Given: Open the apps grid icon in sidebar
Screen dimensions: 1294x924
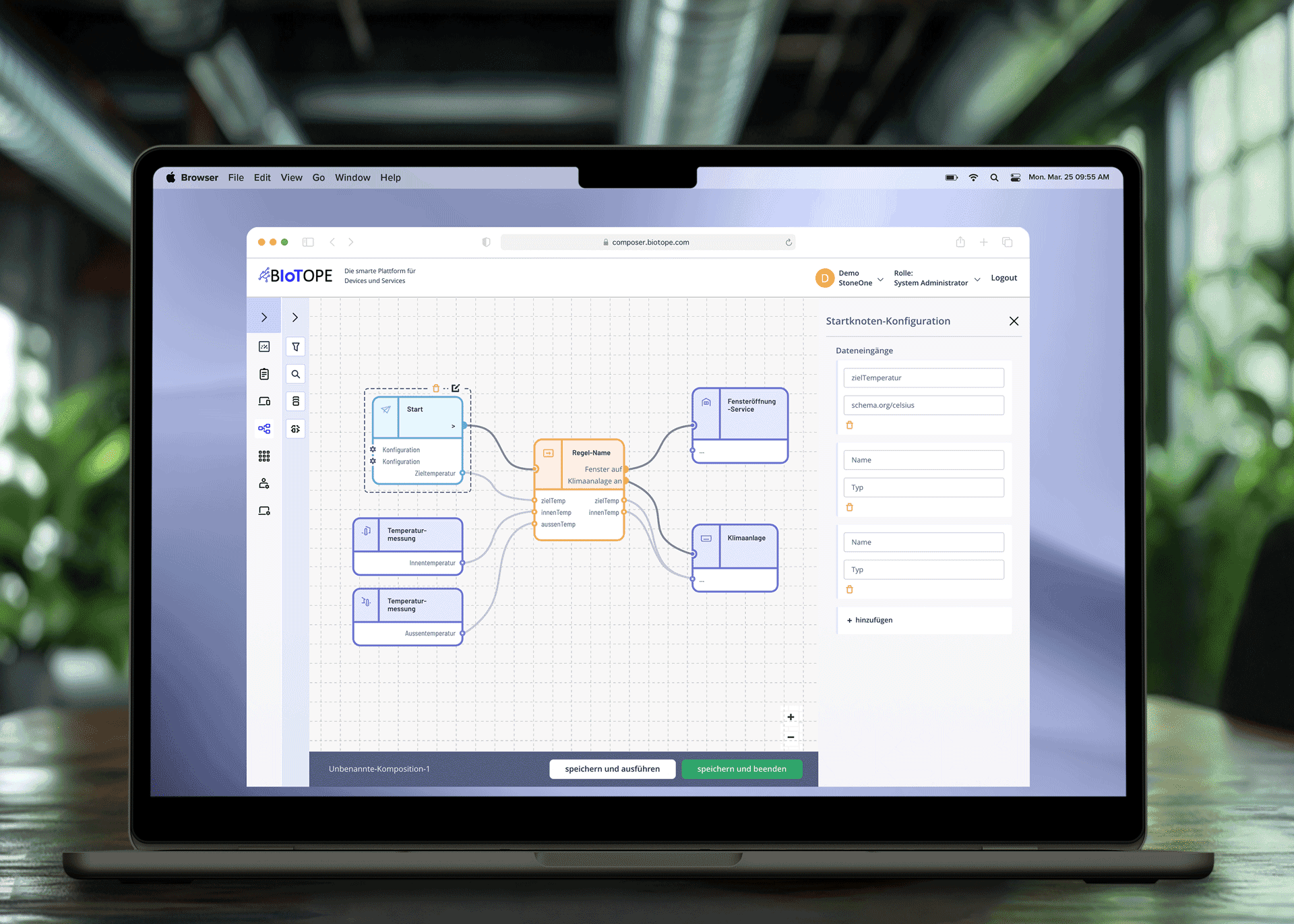Looking at the screenshot, I should coord(264,456).
